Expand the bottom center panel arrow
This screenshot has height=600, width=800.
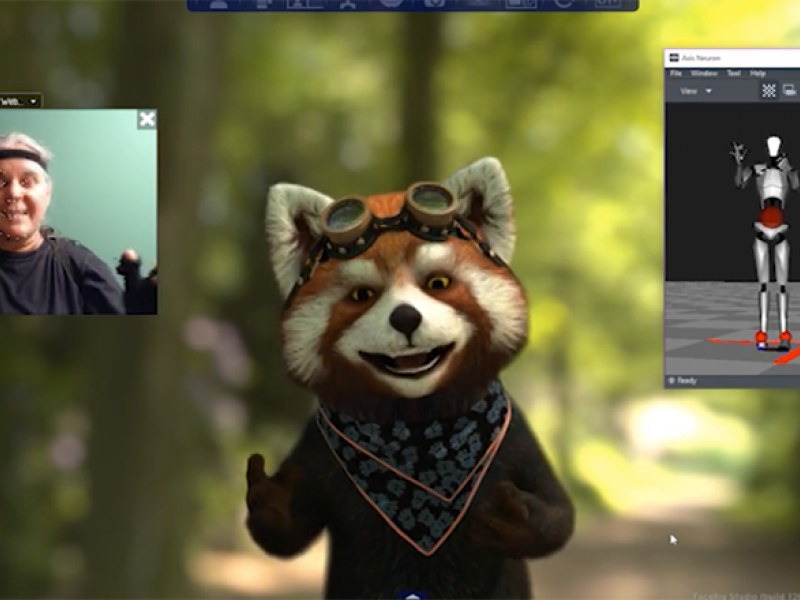point(413,595)
